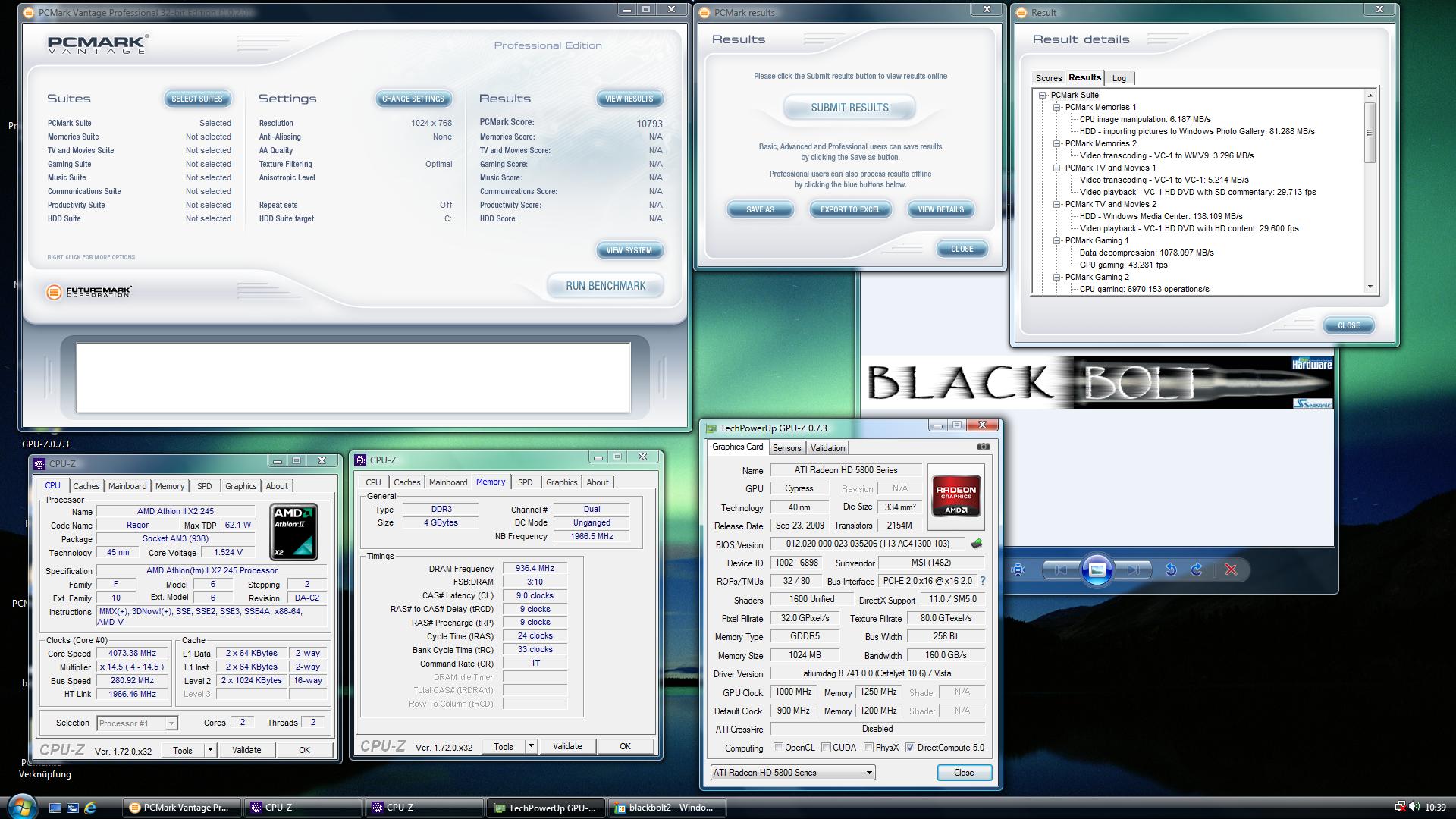
Task: Start the photo viewer slide show button
Action: pos(1097,570)
